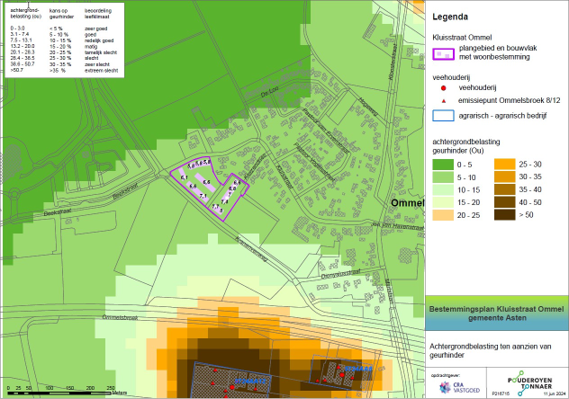Viewport: 569px width, 399px height.
Task: Select the 20 - 25 legend swatch
Action: pyautogui.click(x=443, y=215)
